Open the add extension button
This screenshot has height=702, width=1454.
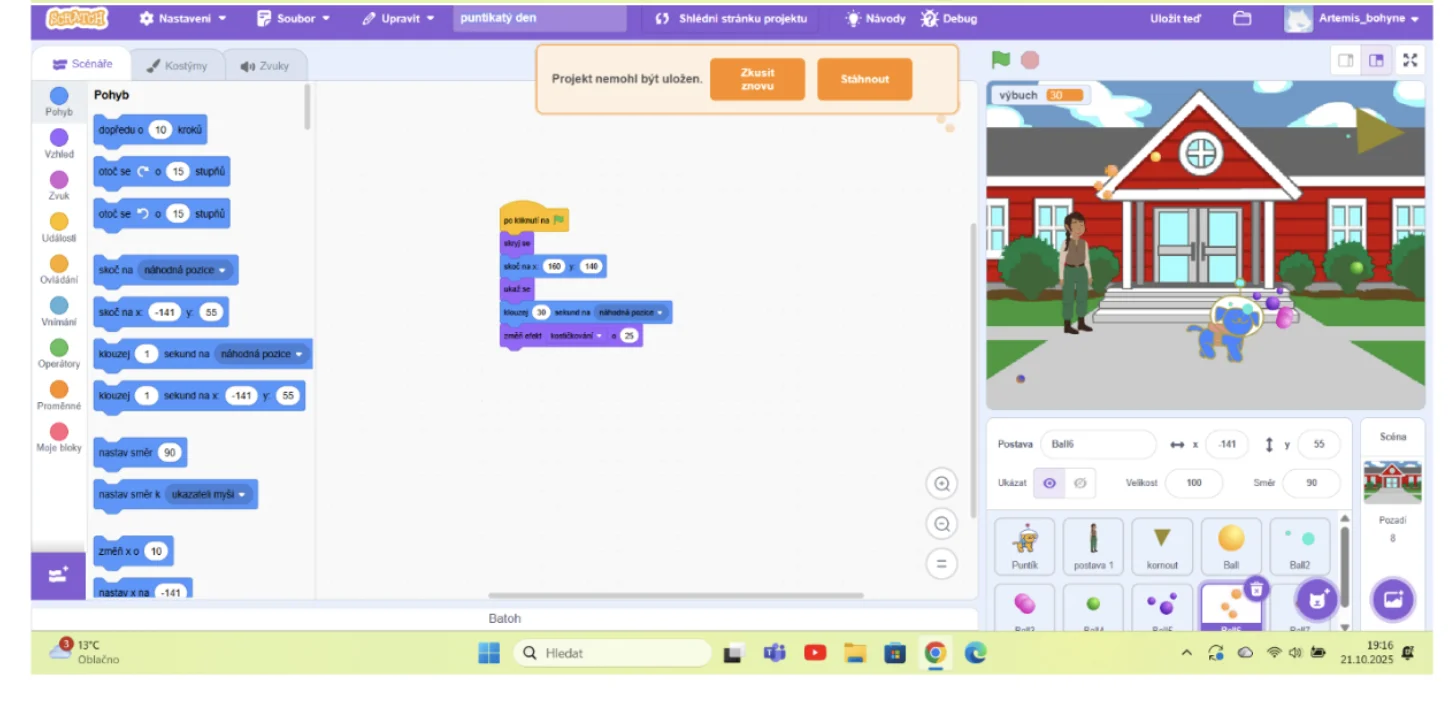[59, 575]
